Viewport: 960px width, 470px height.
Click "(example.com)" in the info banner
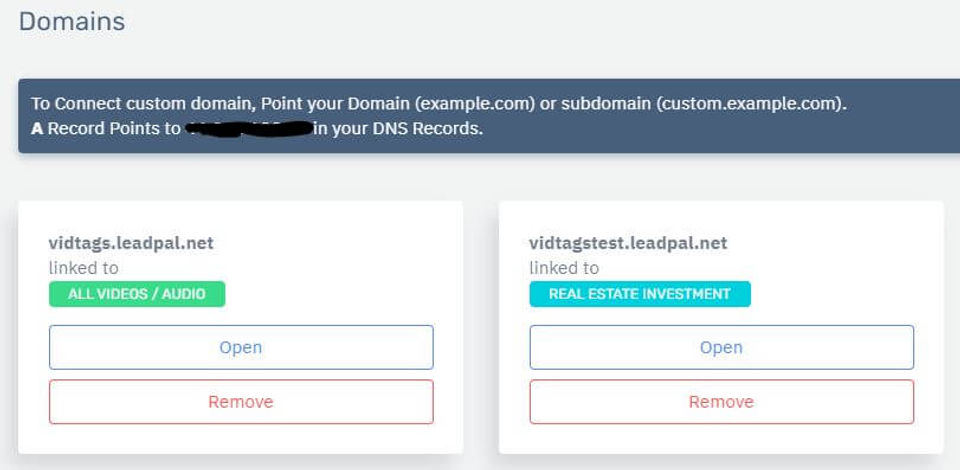(x=465, y=104)
